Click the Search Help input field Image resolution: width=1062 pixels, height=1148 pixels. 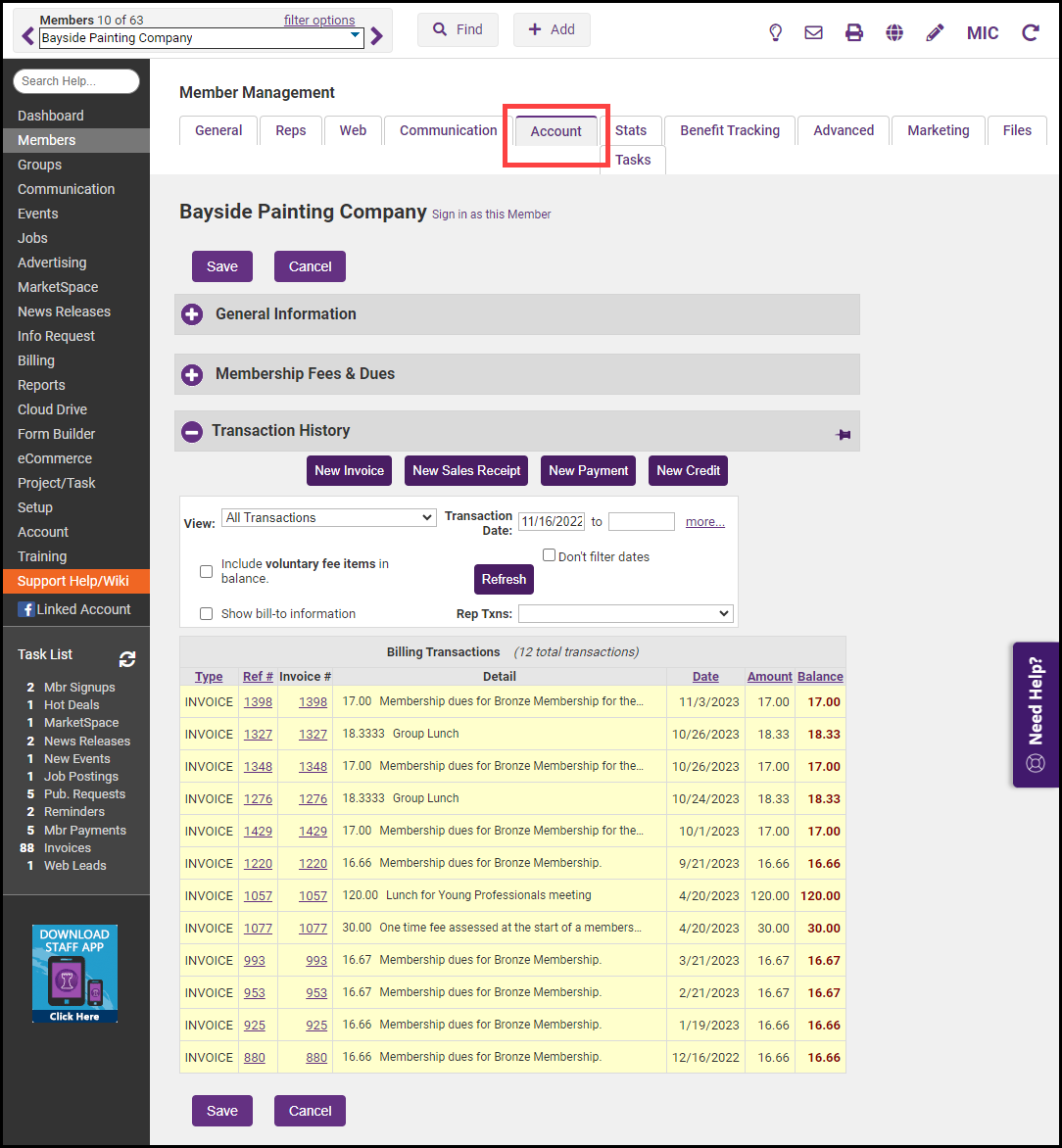click(x=76, y=81)
